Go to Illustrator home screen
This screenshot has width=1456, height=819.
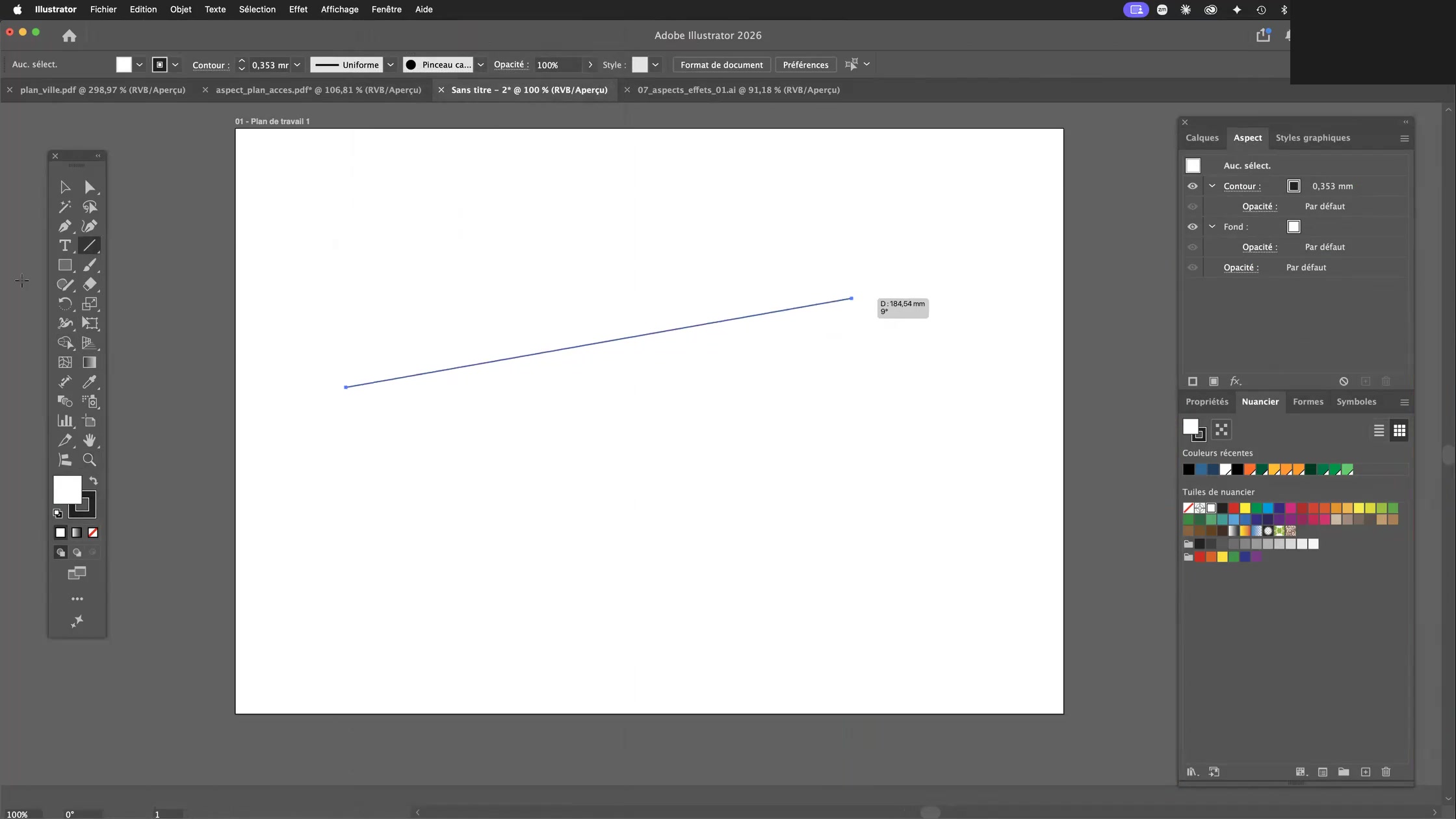70,36
